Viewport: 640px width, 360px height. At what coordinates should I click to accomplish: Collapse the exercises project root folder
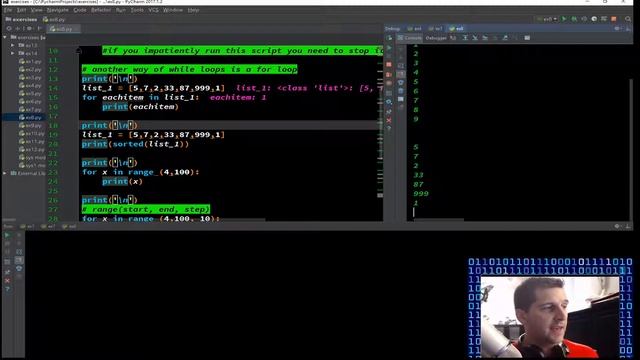click(x=5, y=37)
